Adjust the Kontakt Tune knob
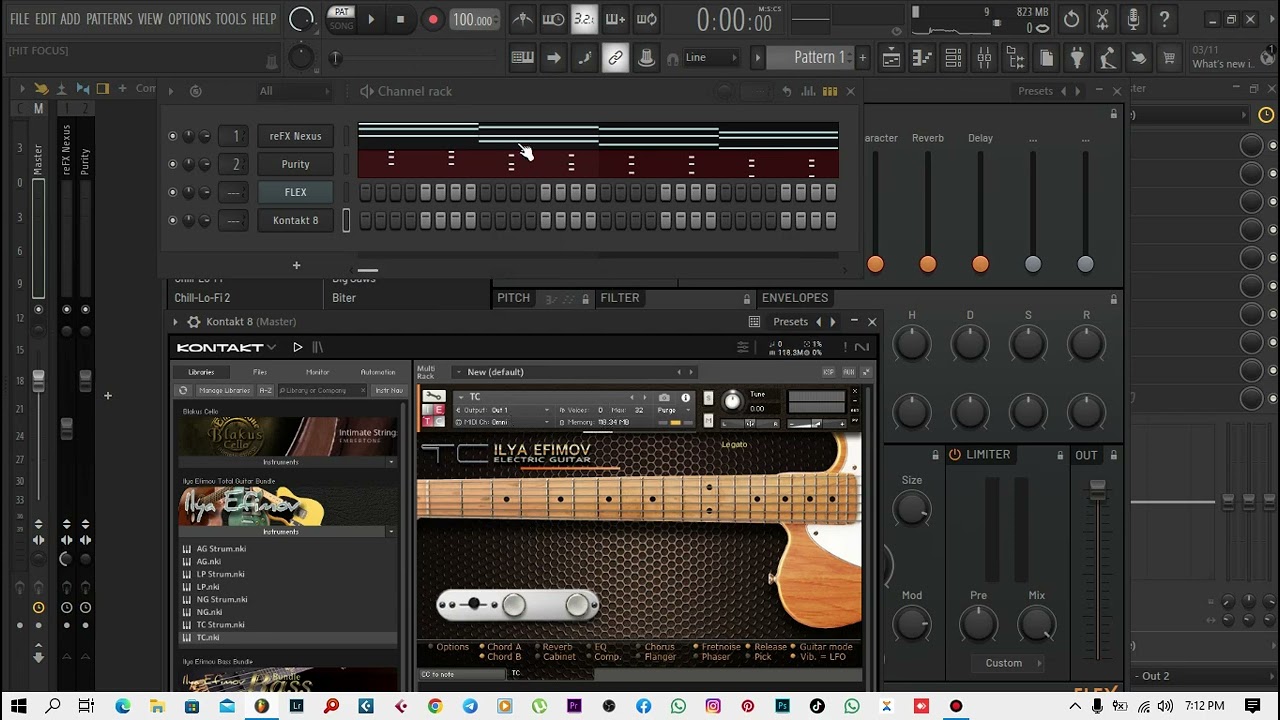The width and height of the screenshot is (1280, 720). tap(732, 401)
